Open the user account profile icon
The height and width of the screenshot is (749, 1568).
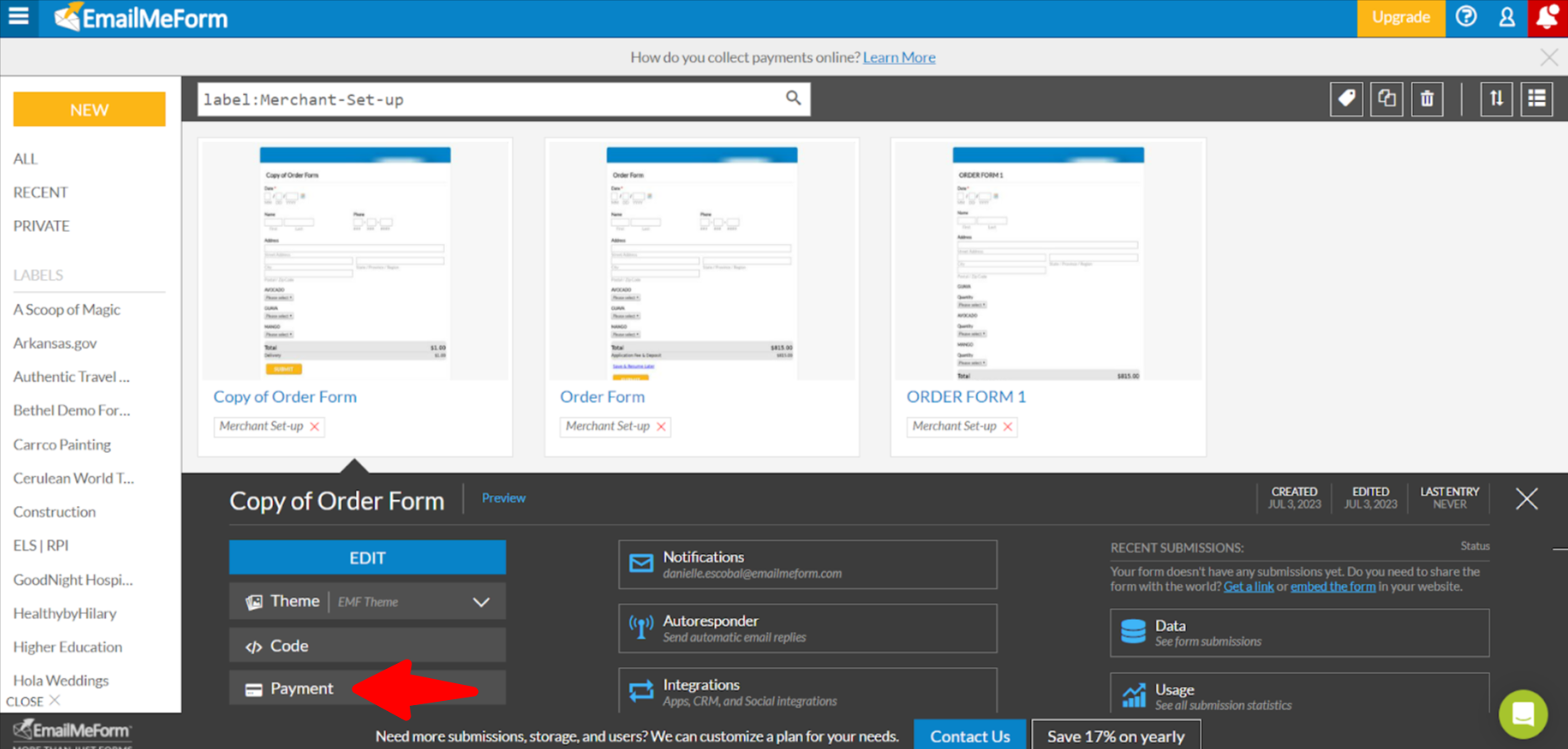1506,17
